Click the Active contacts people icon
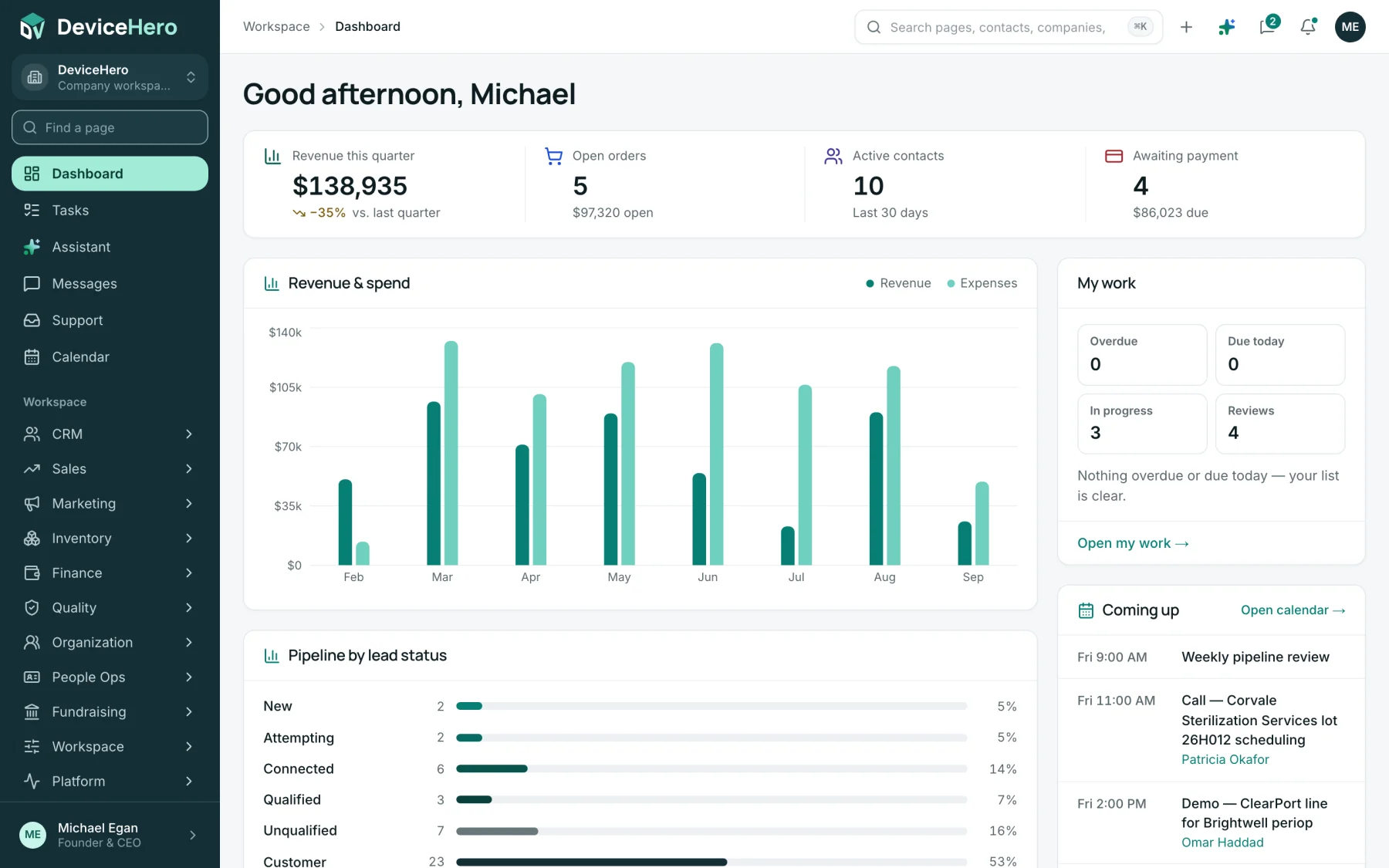The image size is (1389, 868). click(x=833, y=156)
